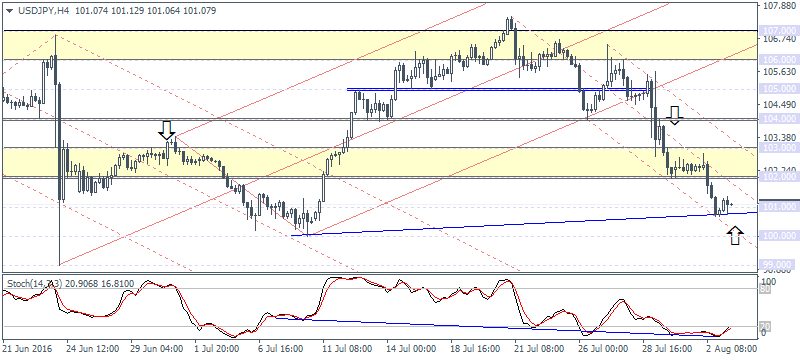Click the 107.880 price axis label
This screenshot has height=360, width=800.
pos(779,6)
